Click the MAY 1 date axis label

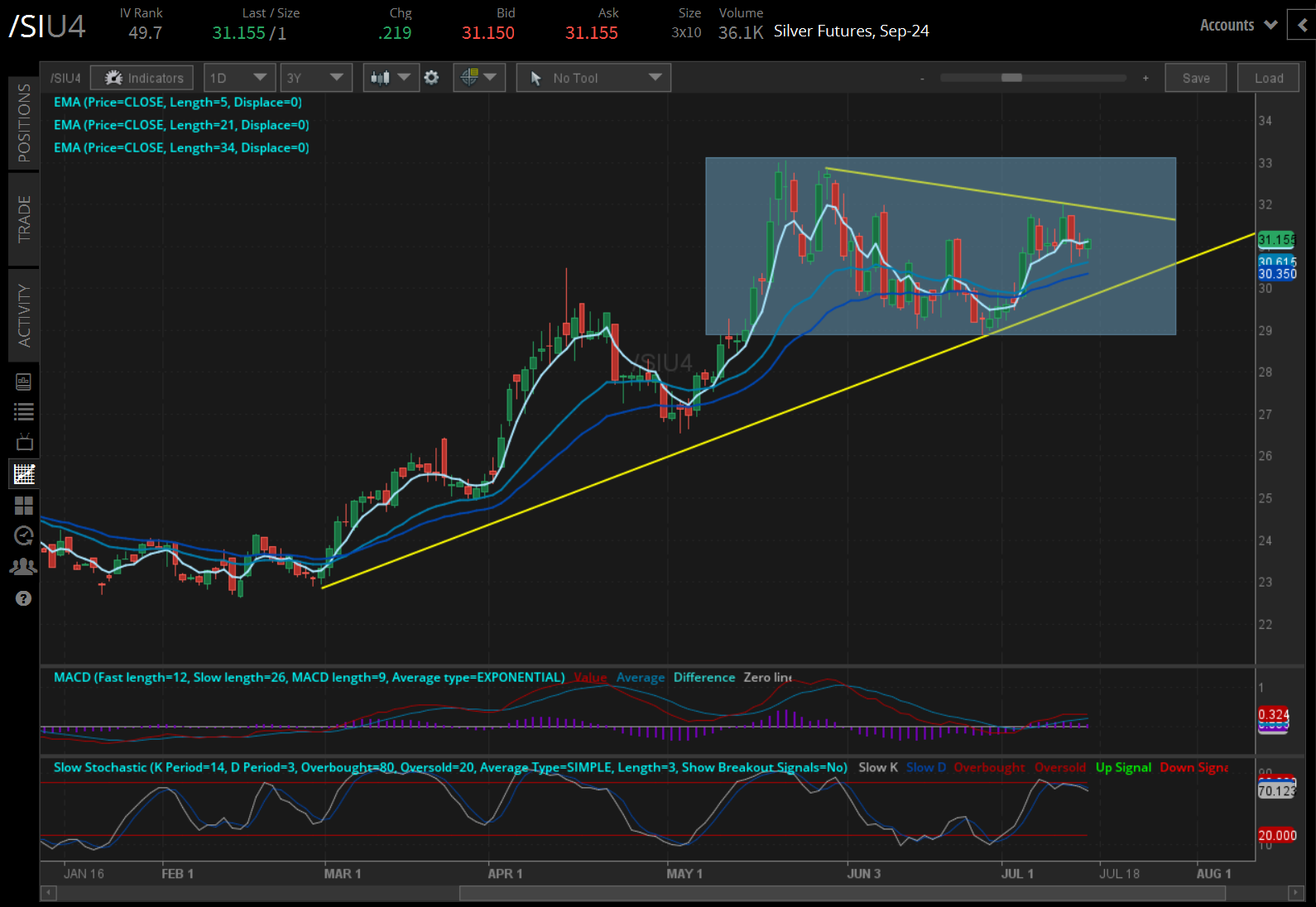click(684, 873)
